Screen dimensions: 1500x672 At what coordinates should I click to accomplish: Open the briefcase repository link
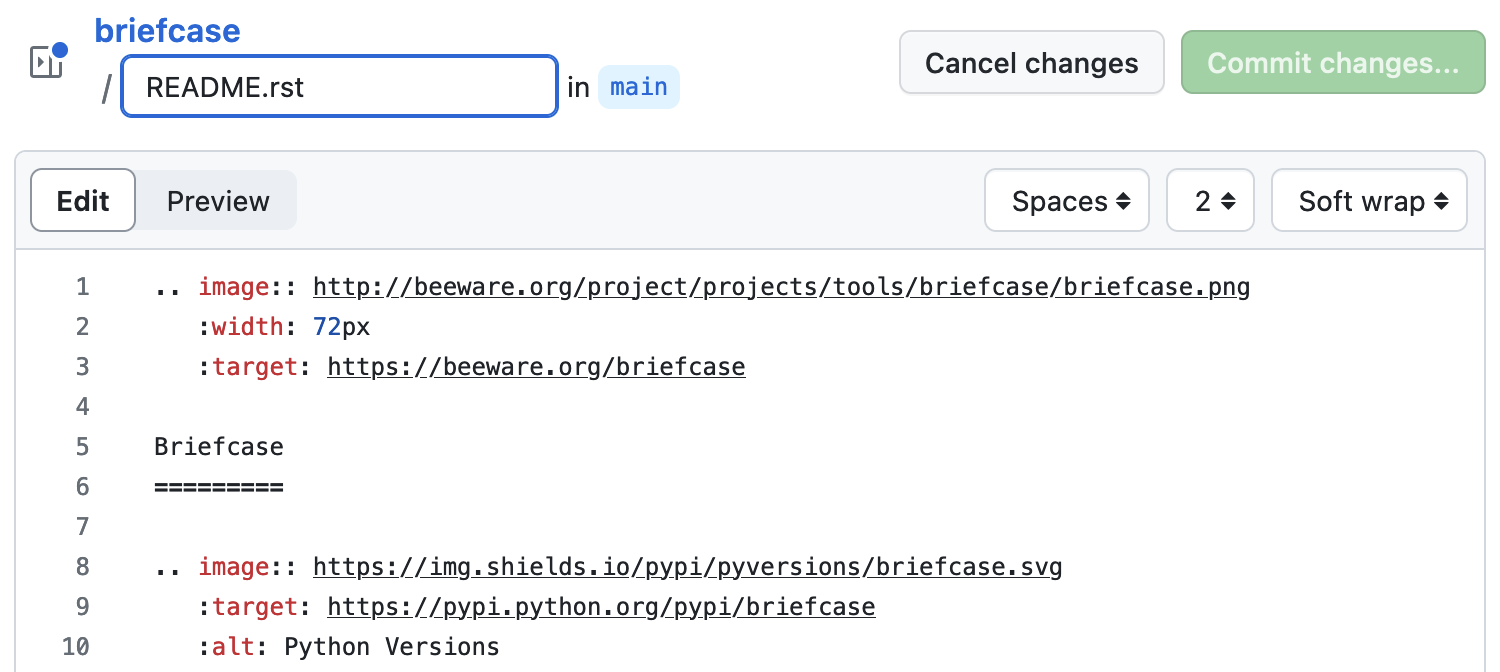tap(167, 30)
